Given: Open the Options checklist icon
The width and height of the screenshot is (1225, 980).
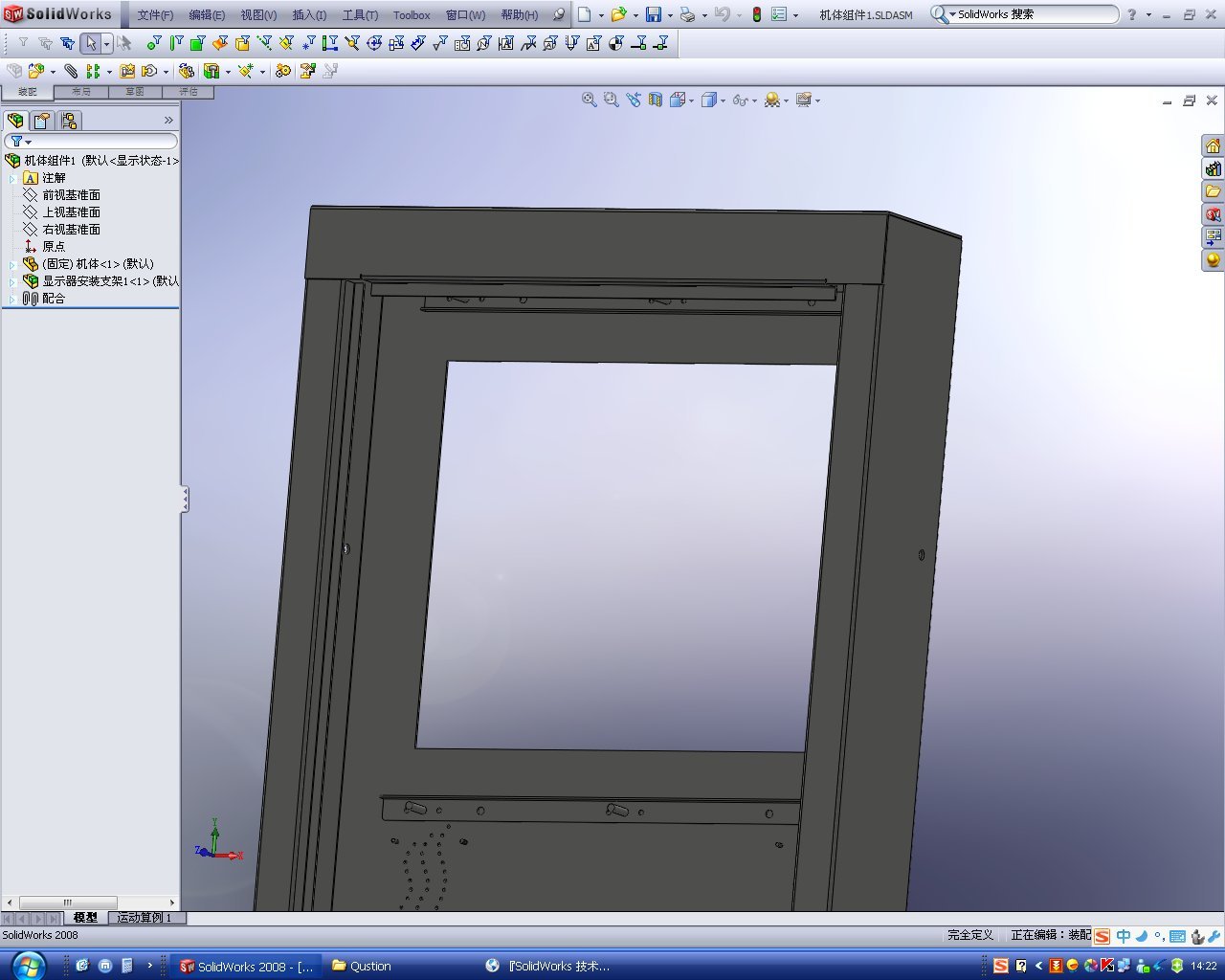Looking at the screenshot, I should point(779,14).
